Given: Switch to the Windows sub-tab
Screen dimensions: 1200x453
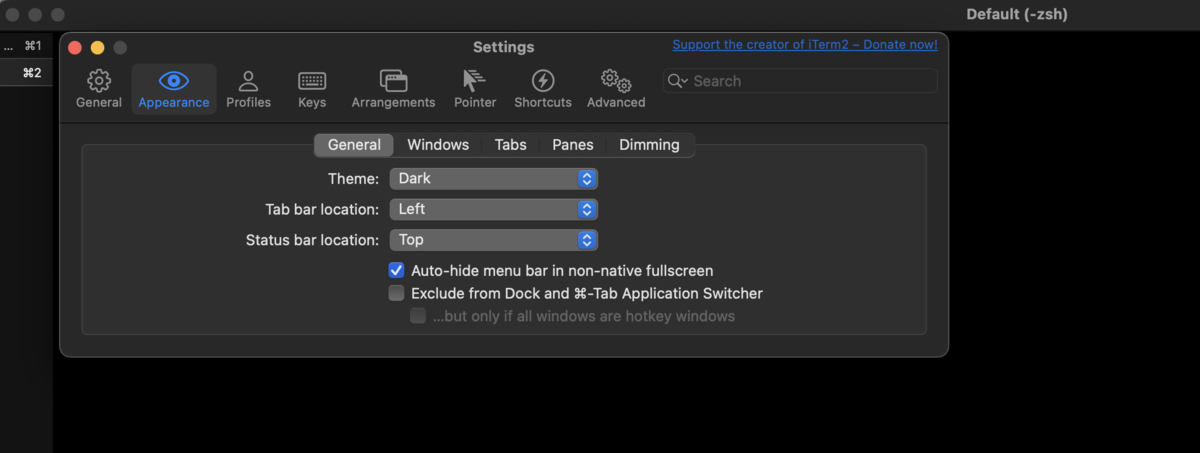Looking at the screenshot, I should (x=438, y=145).
